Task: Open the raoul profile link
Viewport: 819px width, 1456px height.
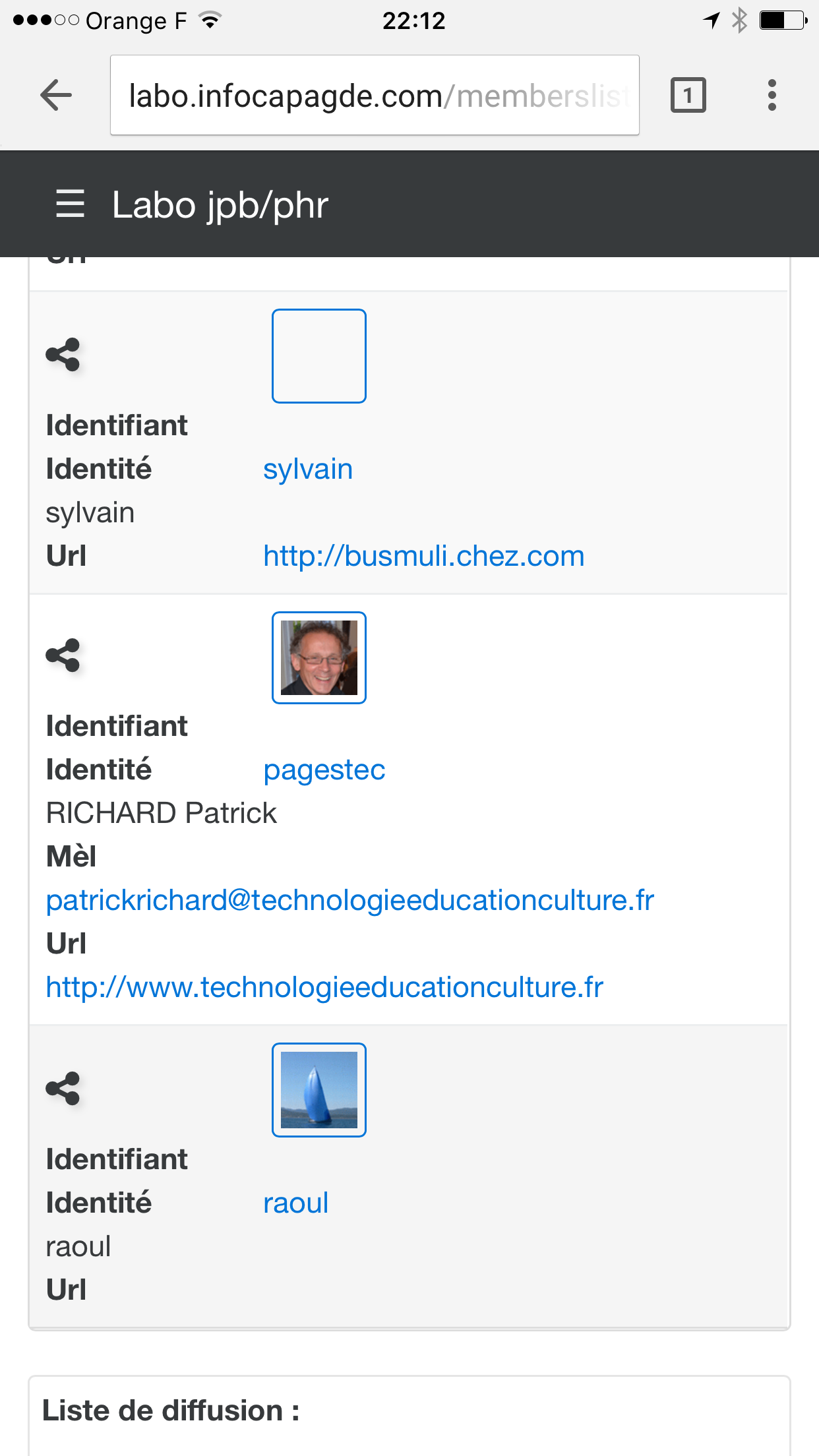Action: tap(295, 1203)
